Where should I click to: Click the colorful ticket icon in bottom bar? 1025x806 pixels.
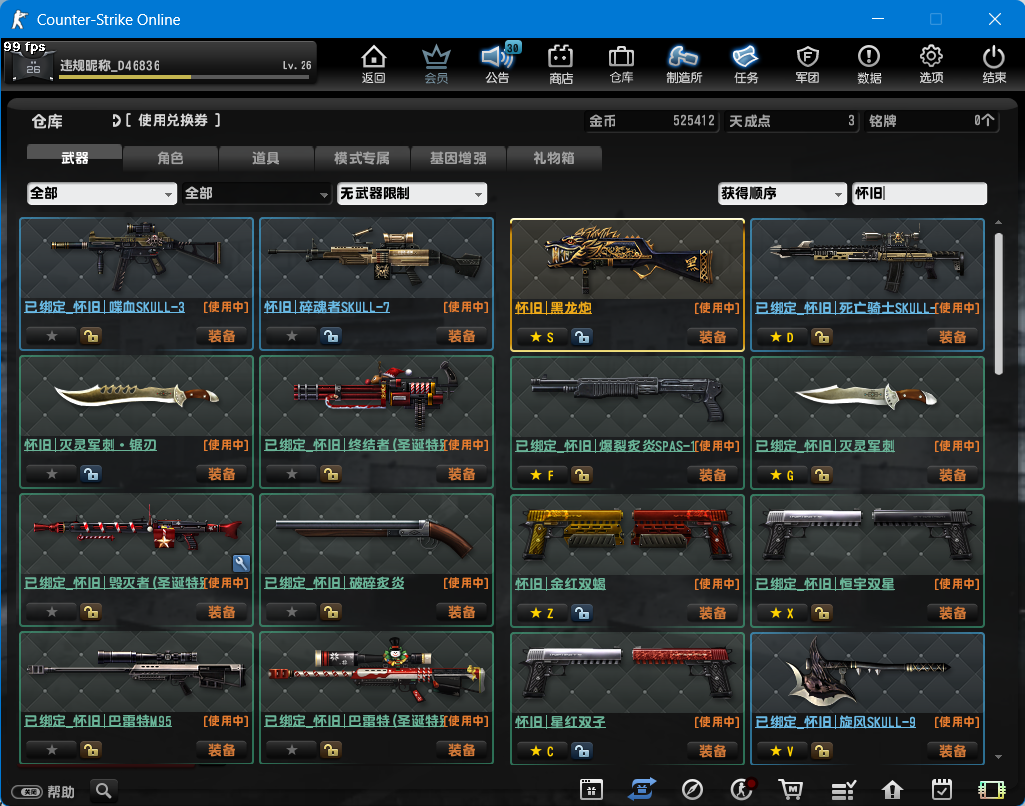click(992, 790)
